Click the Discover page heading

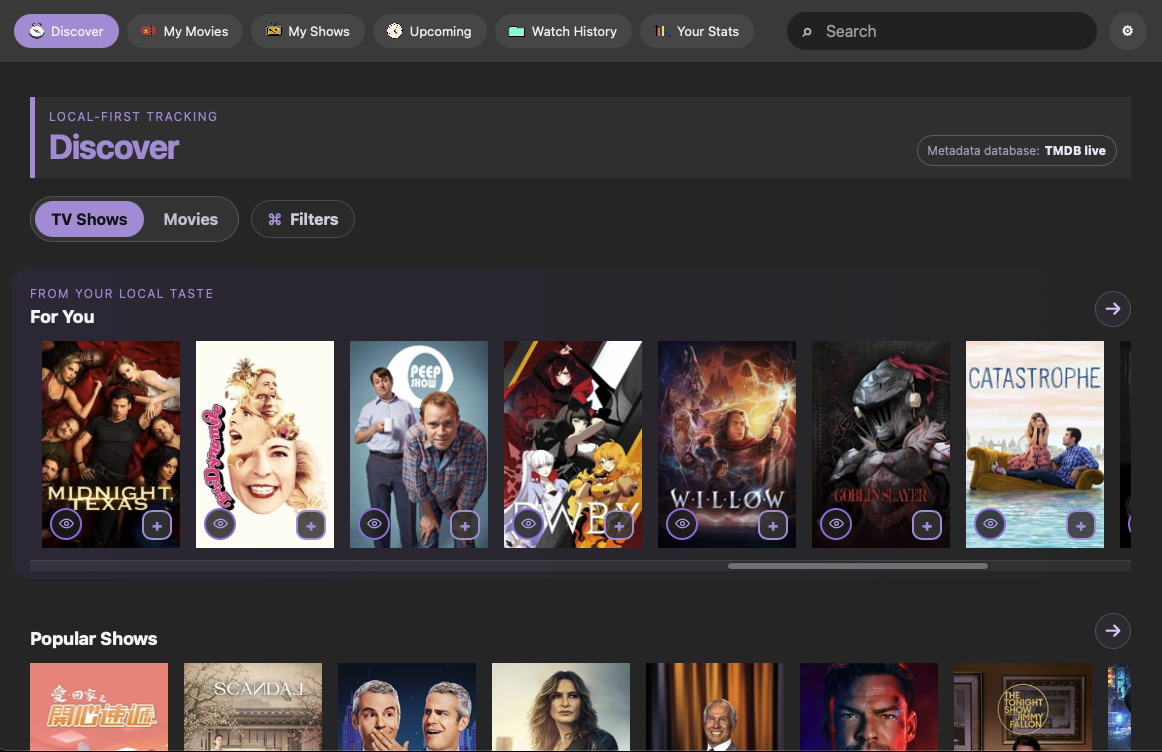(114, 147)
